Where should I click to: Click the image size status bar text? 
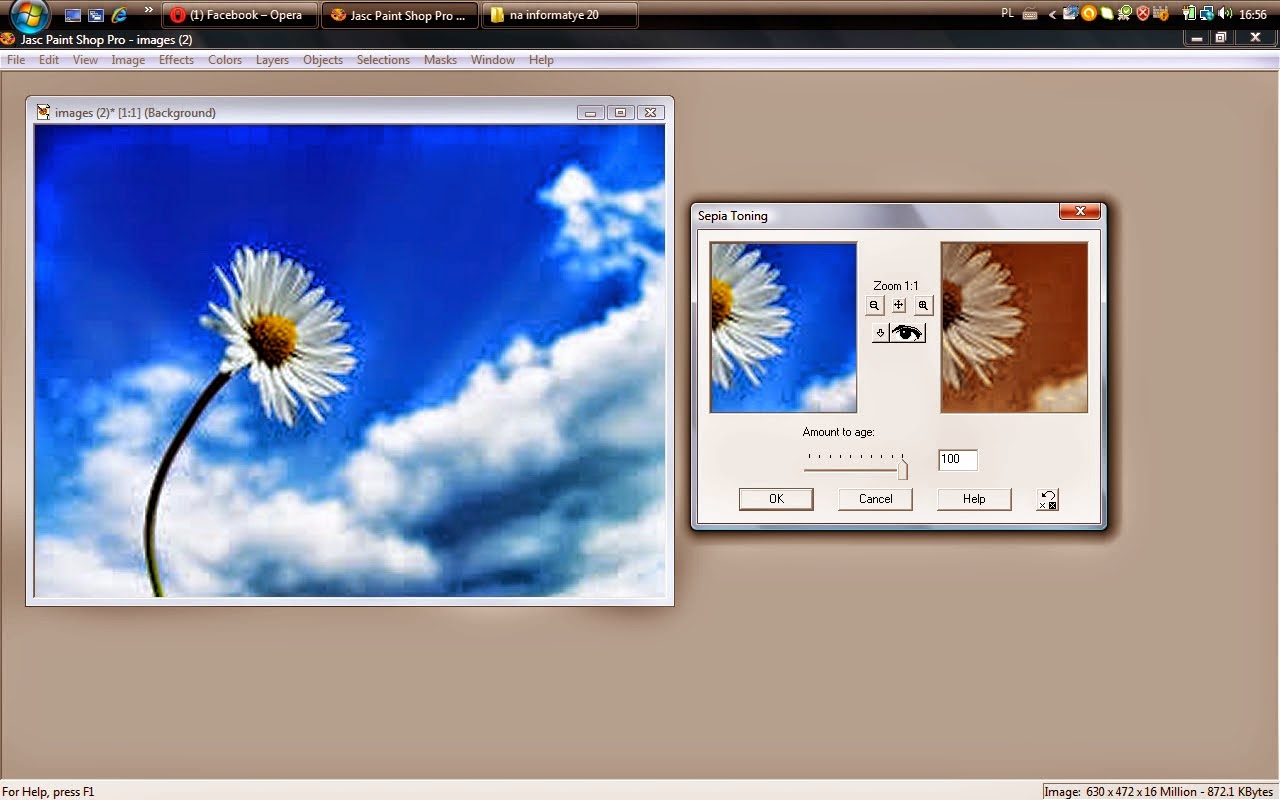[x=1159, y=791]
